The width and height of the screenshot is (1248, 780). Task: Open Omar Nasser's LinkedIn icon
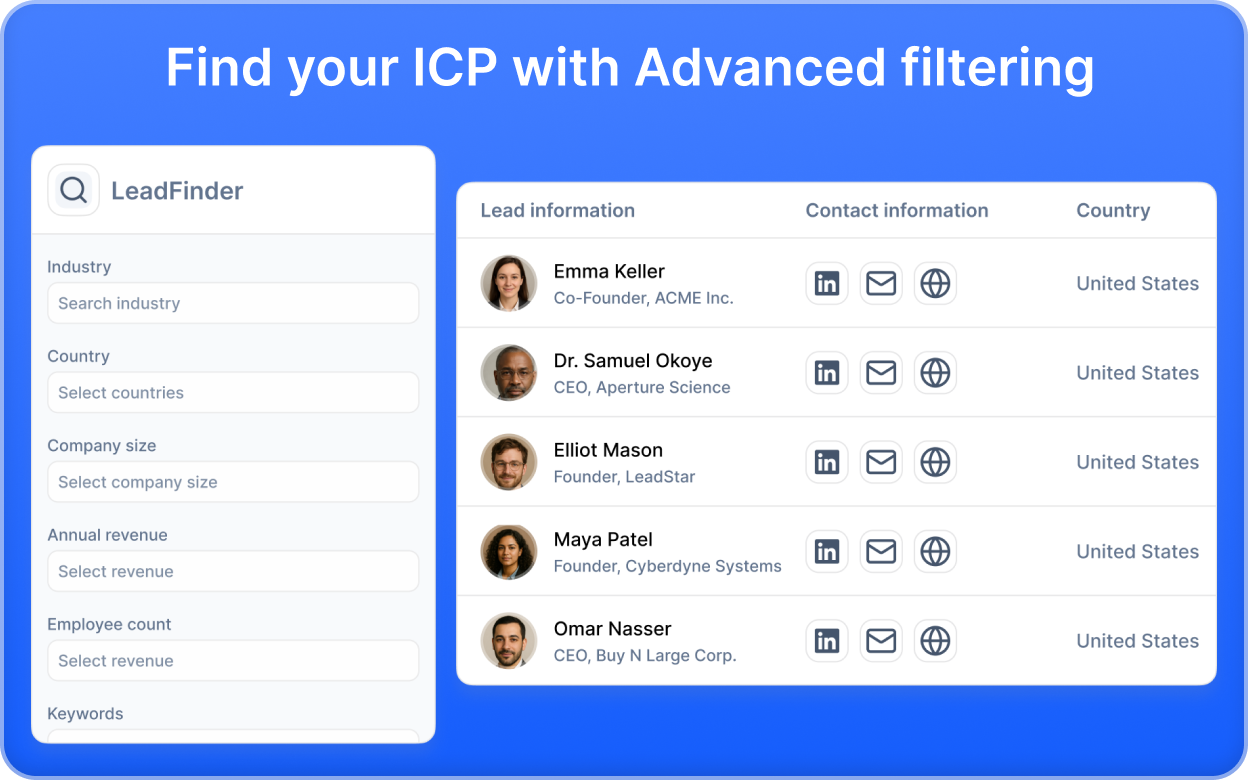827,641
